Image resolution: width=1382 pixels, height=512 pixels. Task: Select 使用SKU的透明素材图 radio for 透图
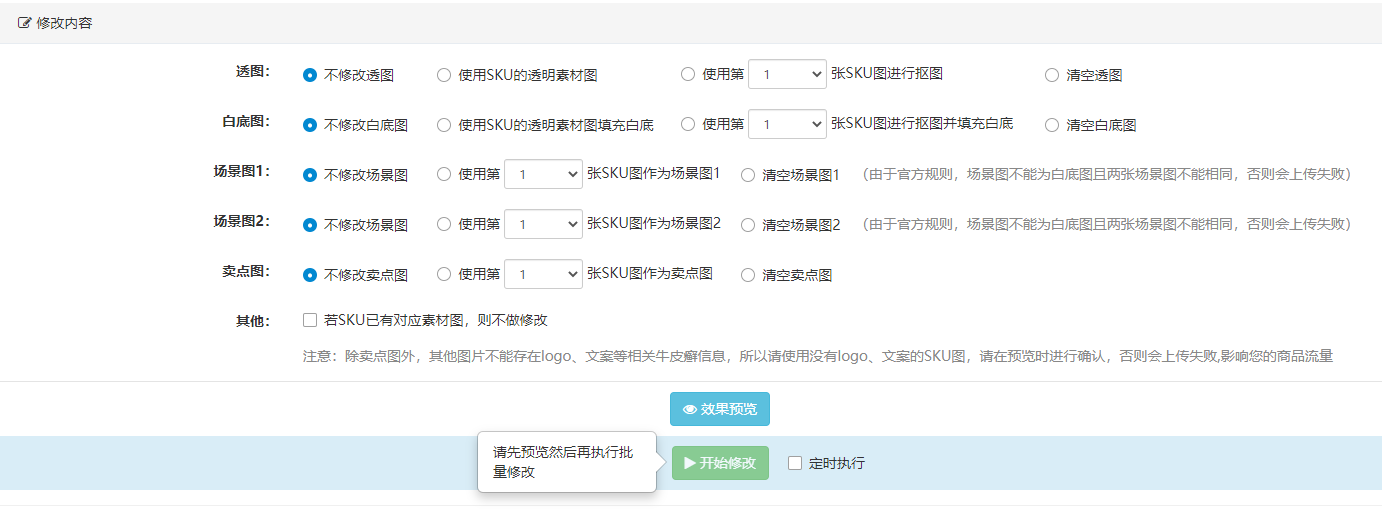[444, 75]
